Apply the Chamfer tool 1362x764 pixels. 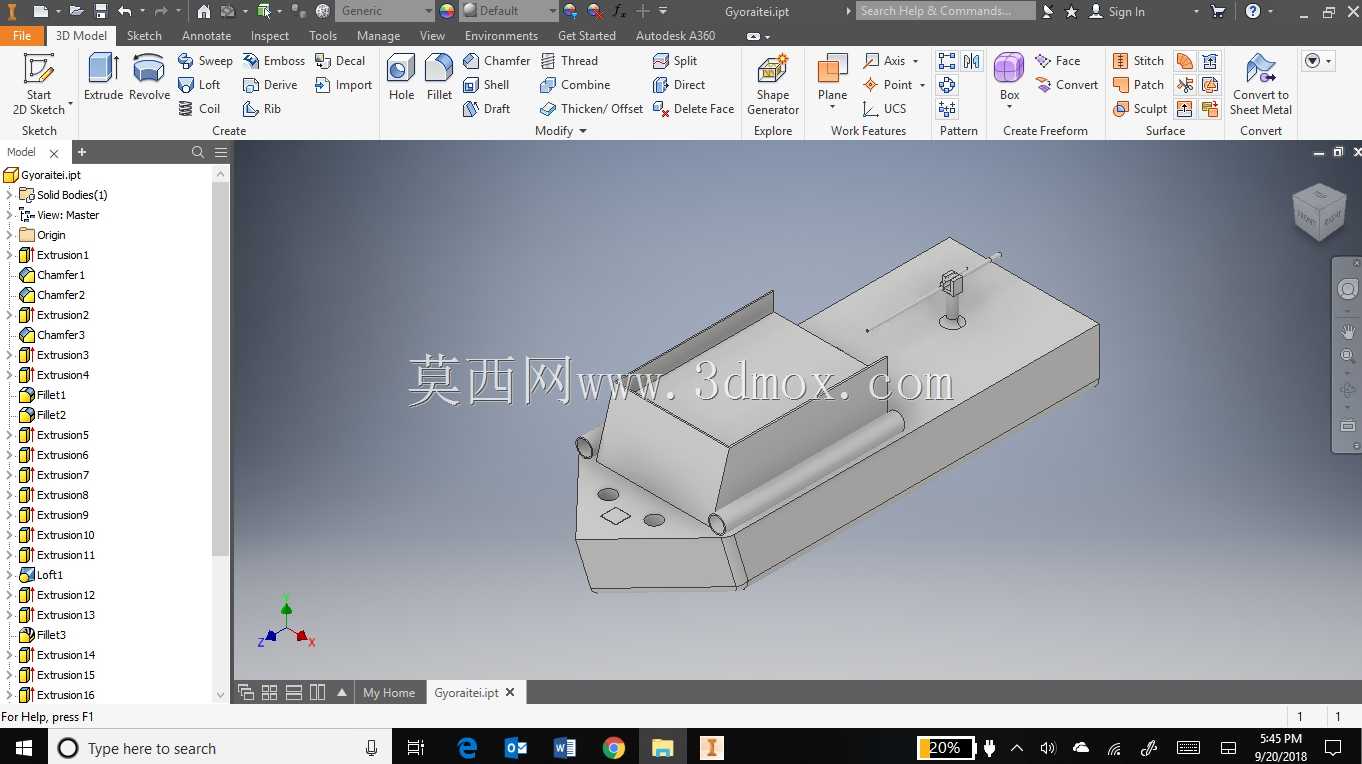click(x=497, y=61)
